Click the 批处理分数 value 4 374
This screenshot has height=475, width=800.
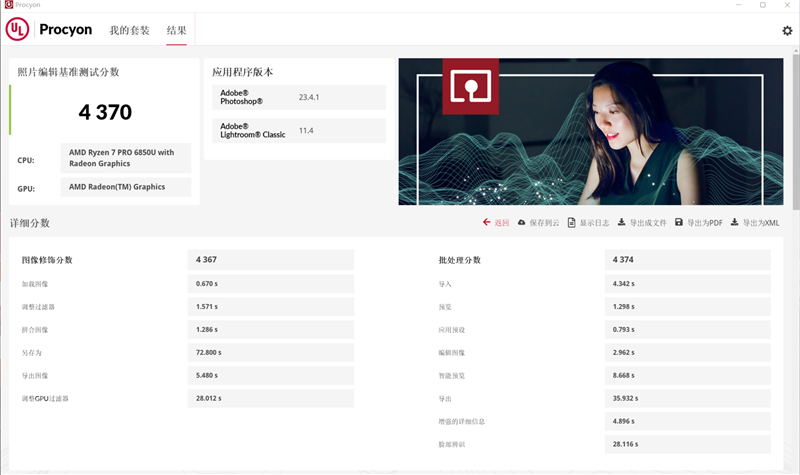click(x=688, y=260)
